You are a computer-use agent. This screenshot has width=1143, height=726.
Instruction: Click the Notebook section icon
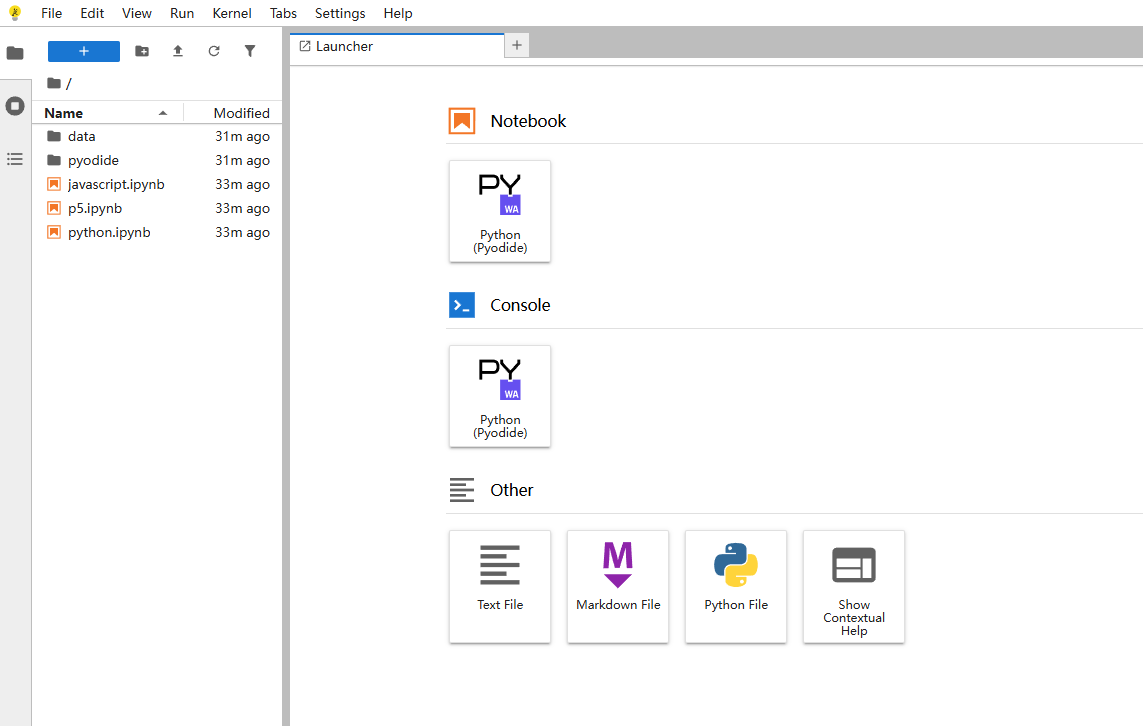[462, 121]
